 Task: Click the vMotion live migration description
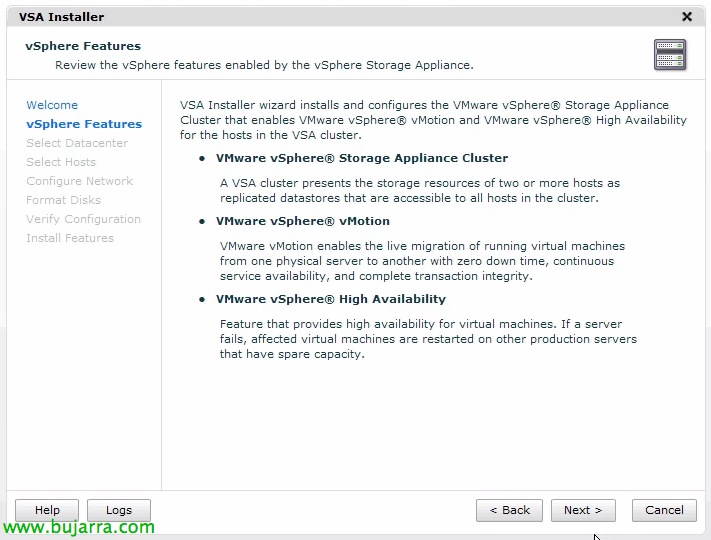coord(423,261)
